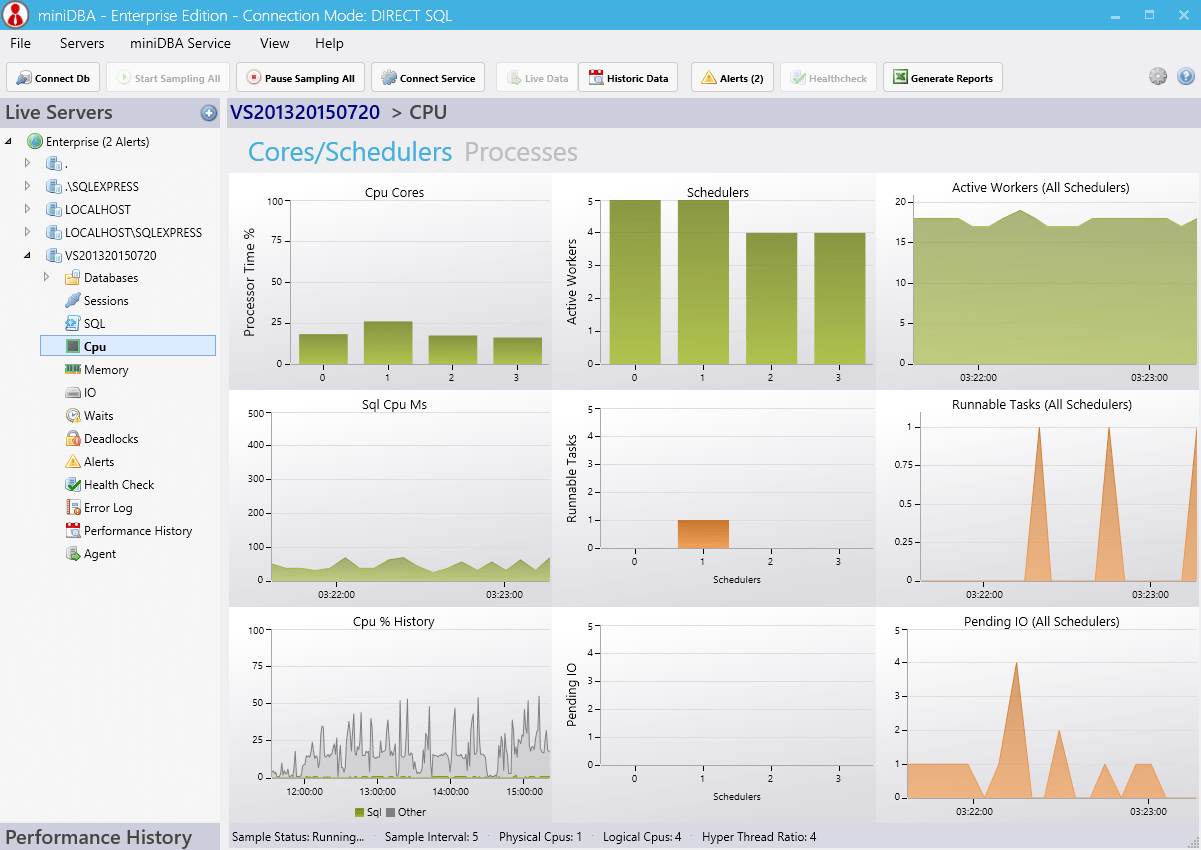Expand the LOCALHOST\SQLEXPRESS server node
Viewport: 1201px width, 850px height.
pos(27,232)
